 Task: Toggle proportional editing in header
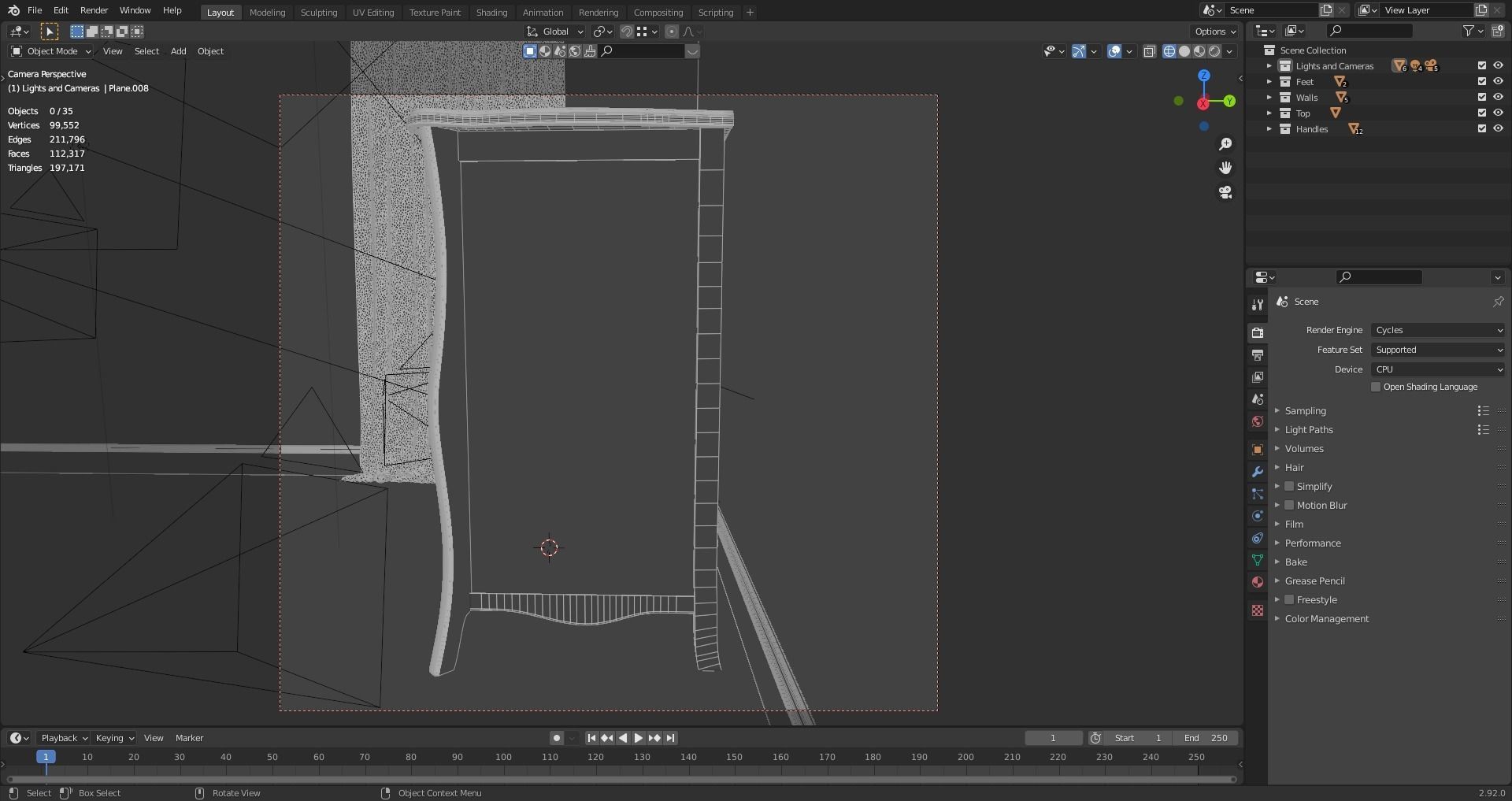[671, 32]
